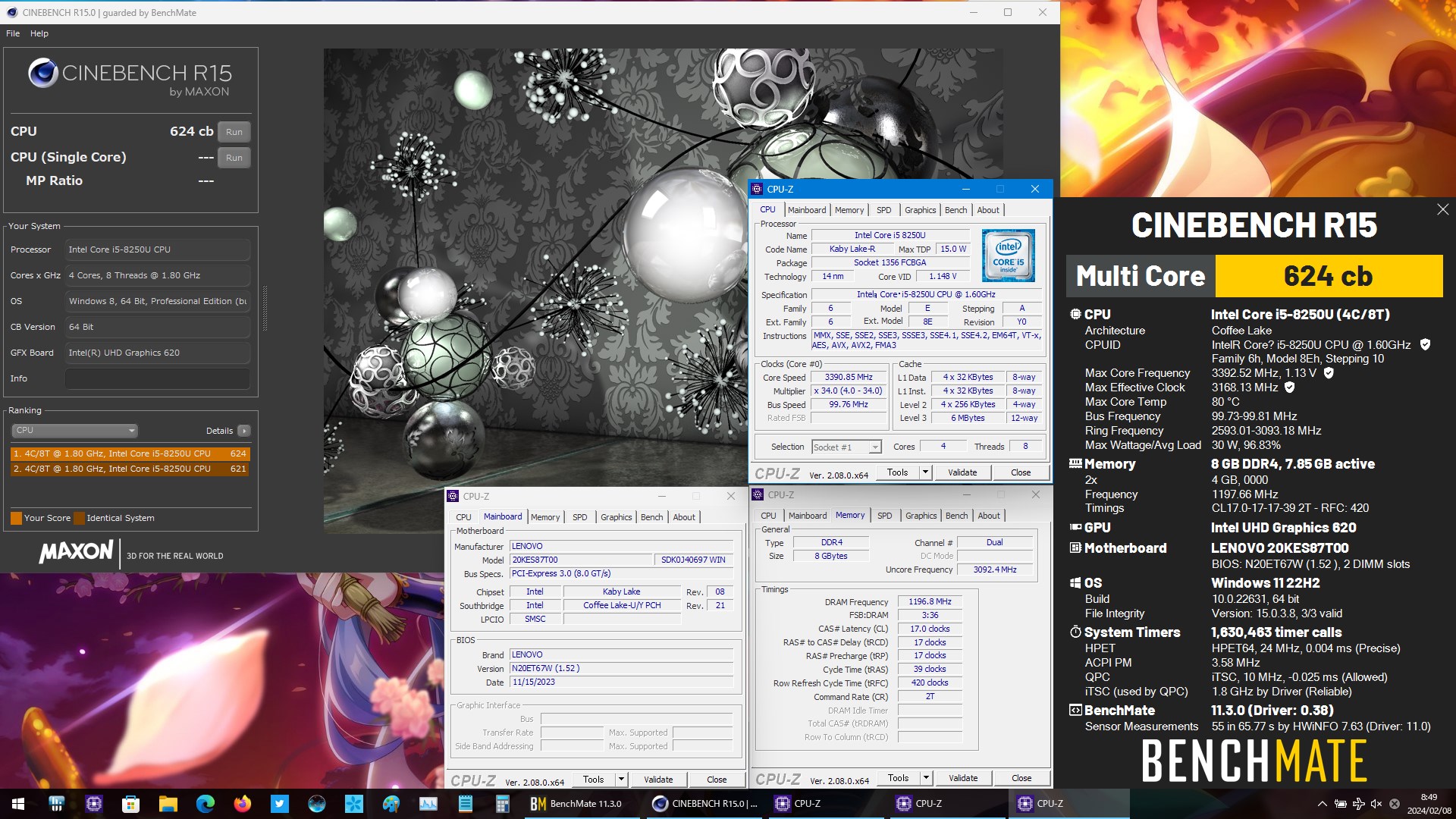This screenshot has width=1456, height=819.
Task: Click the Windows OS icon in BenchMate
Action: coord(1075,582)
